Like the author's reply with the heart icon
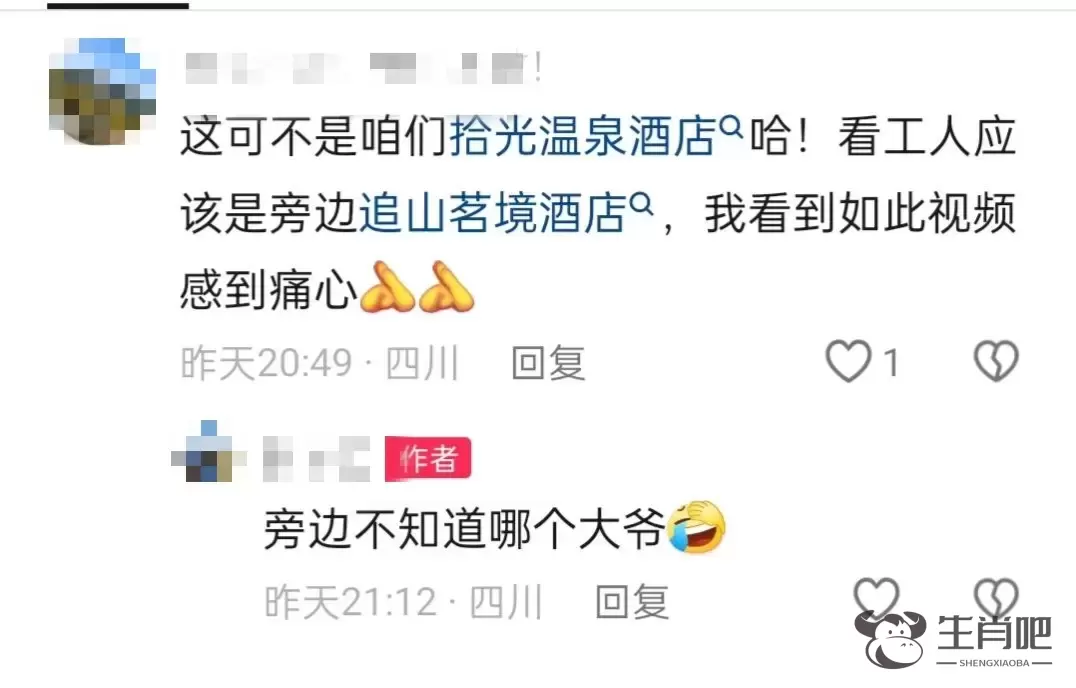Image resolution: width=1076 pixels, height=688 pixels. click(x=876, y=597)
